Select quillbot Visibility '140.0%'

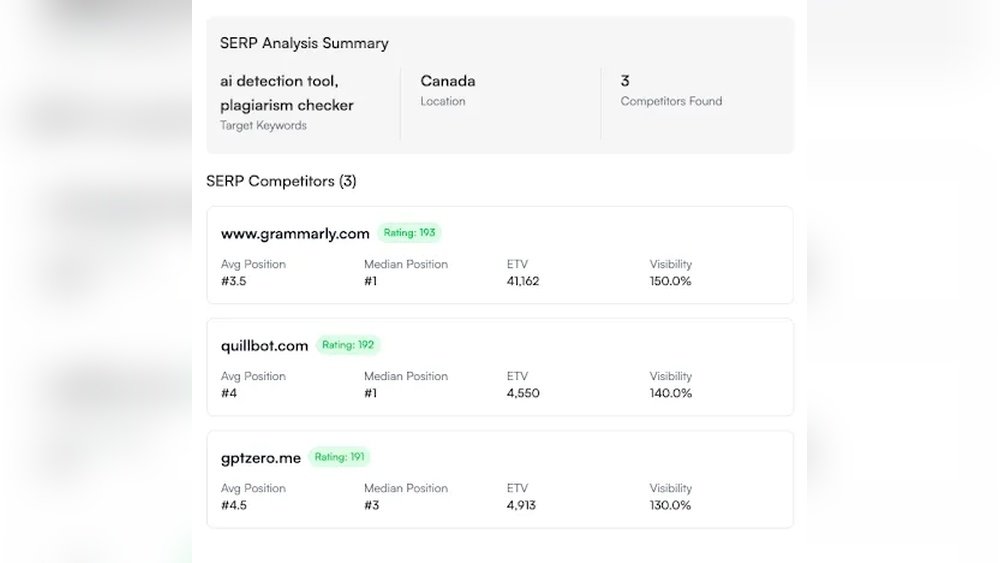[x=671, y=393]
